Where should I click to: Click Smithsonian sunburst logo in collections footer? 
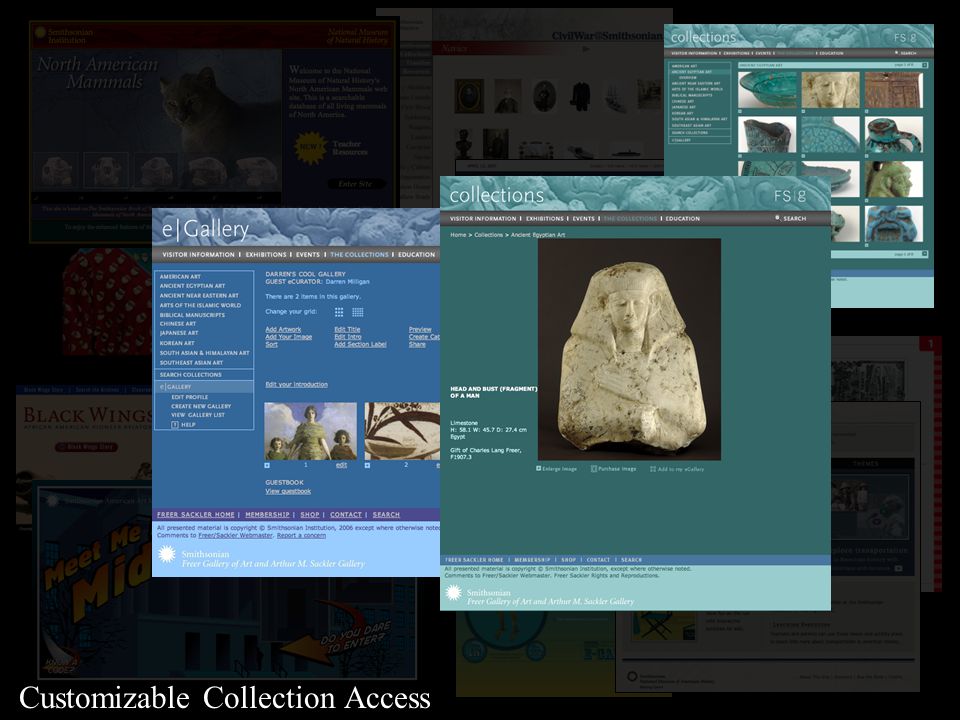click(453, 593)
